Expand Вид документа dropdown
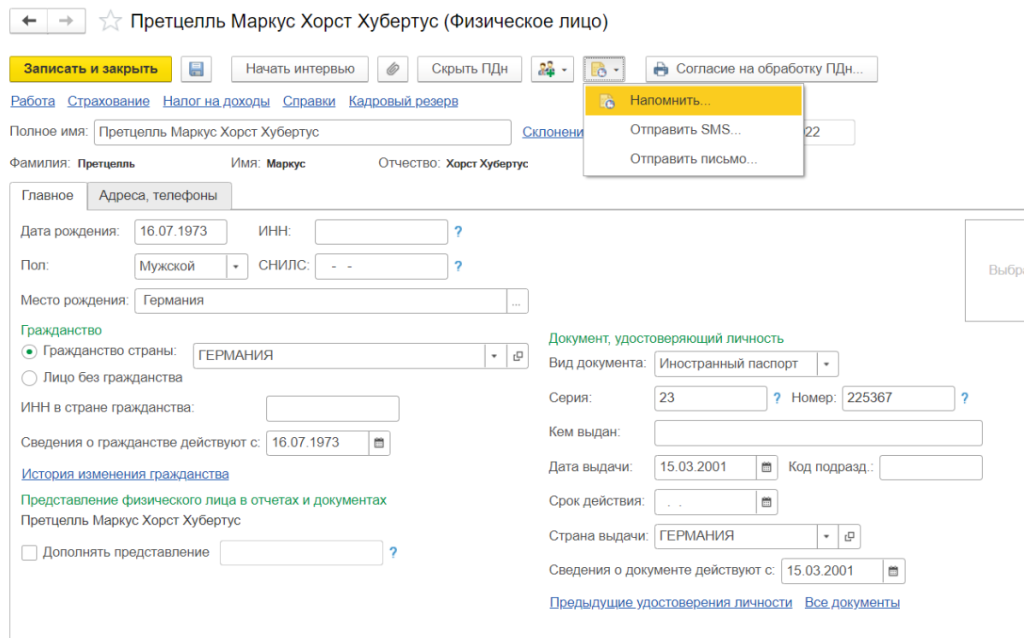1024x638 pixels. pos(827,363)
